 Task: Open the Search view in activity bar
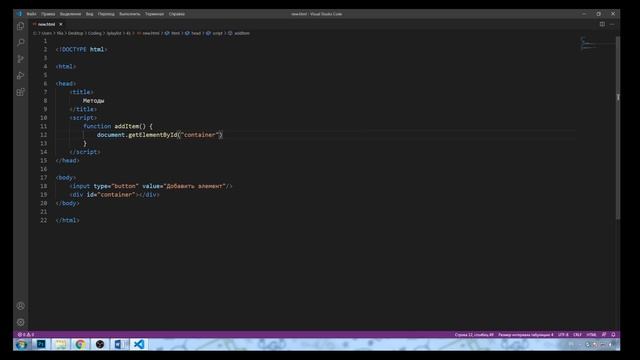pos(20,43)
